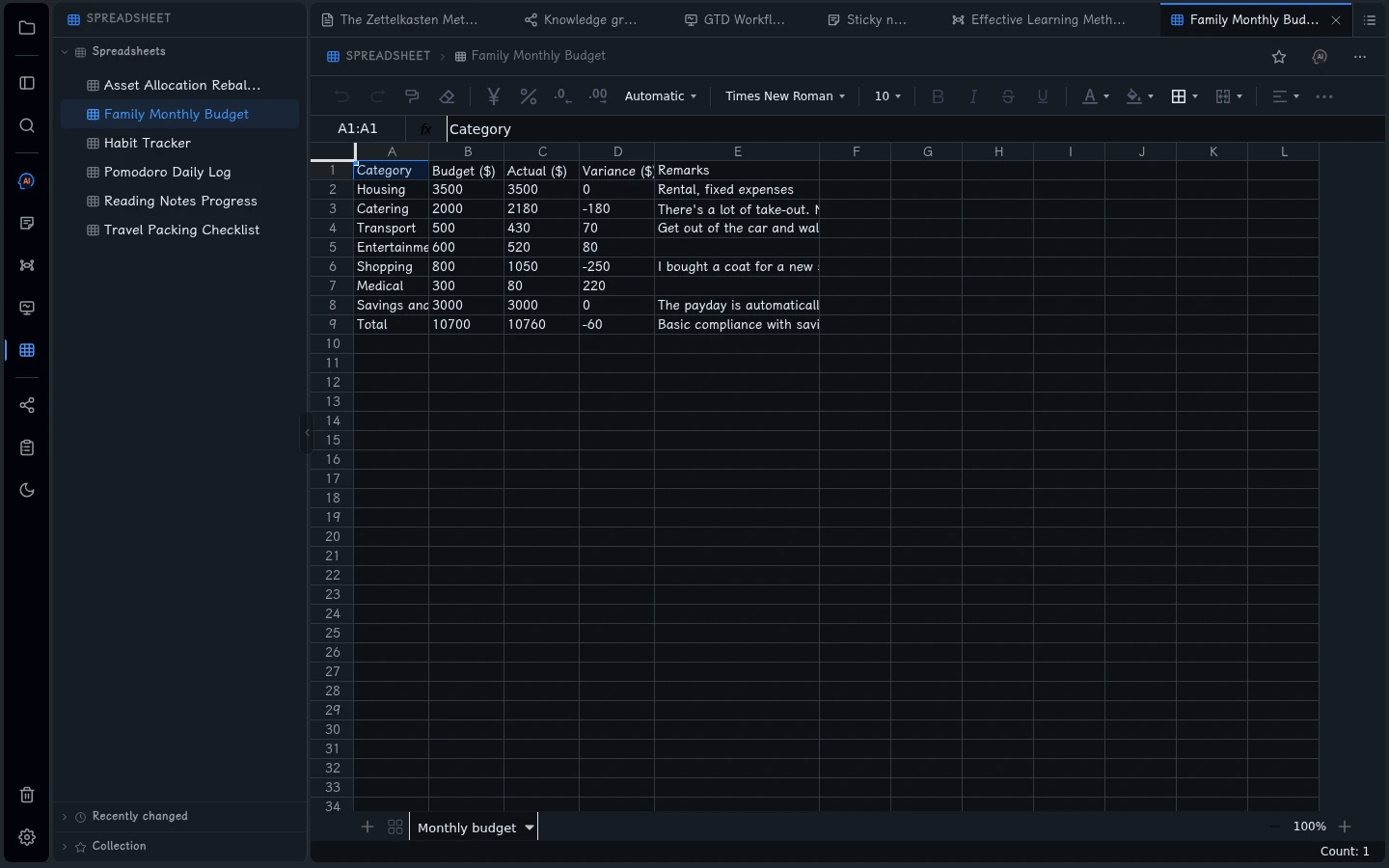
Task: Open the trash bin icon
Action: pyautogui.click(x=27, y=795)
